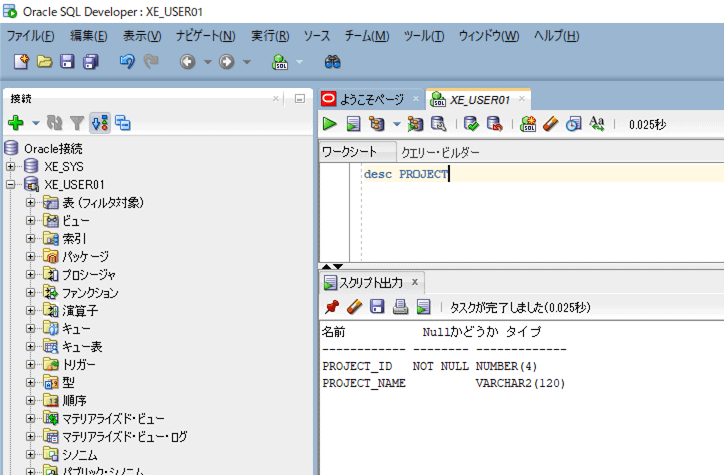Click the New file icon in main toolbar
This screenshot has width=724, height=475.
click(21, 62)
